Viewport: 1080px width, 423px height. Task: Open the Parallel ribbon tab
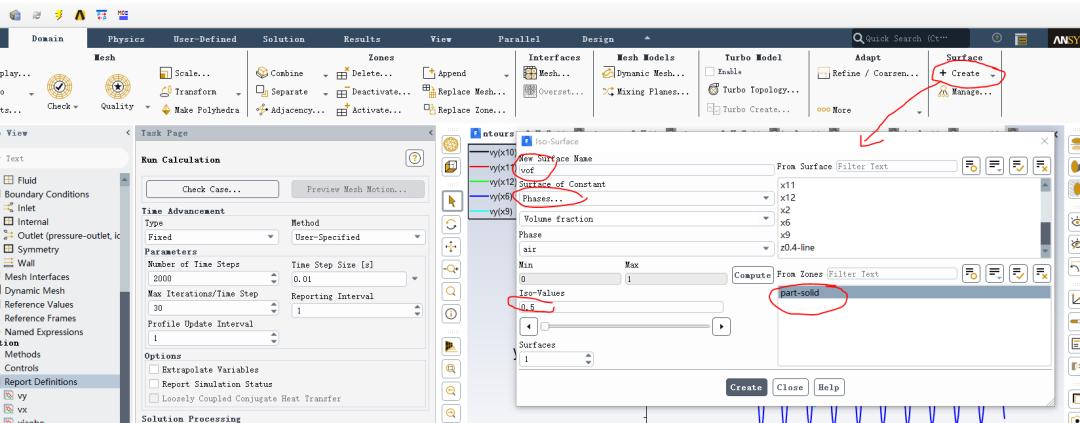click(x=519, y=39)
